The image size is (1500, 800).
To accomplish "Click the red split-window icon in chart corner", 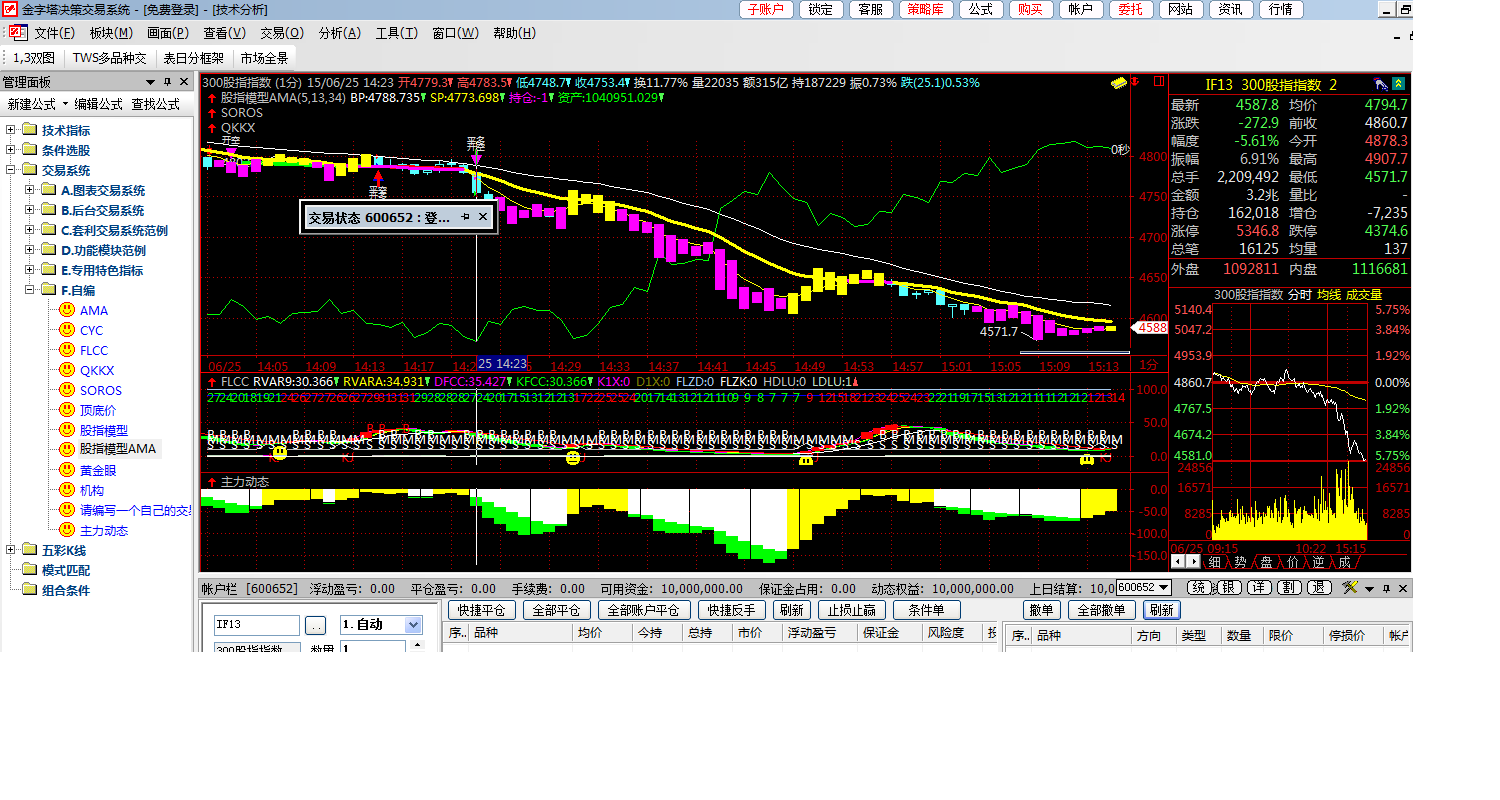I will 1159,81.
